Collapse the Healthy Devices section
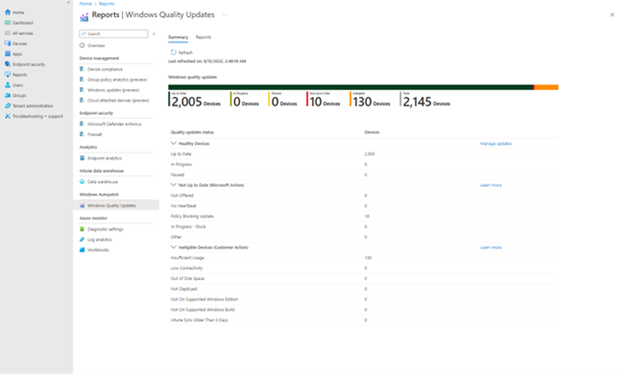Viewport: 624px width, 375px height. point(174,143)
